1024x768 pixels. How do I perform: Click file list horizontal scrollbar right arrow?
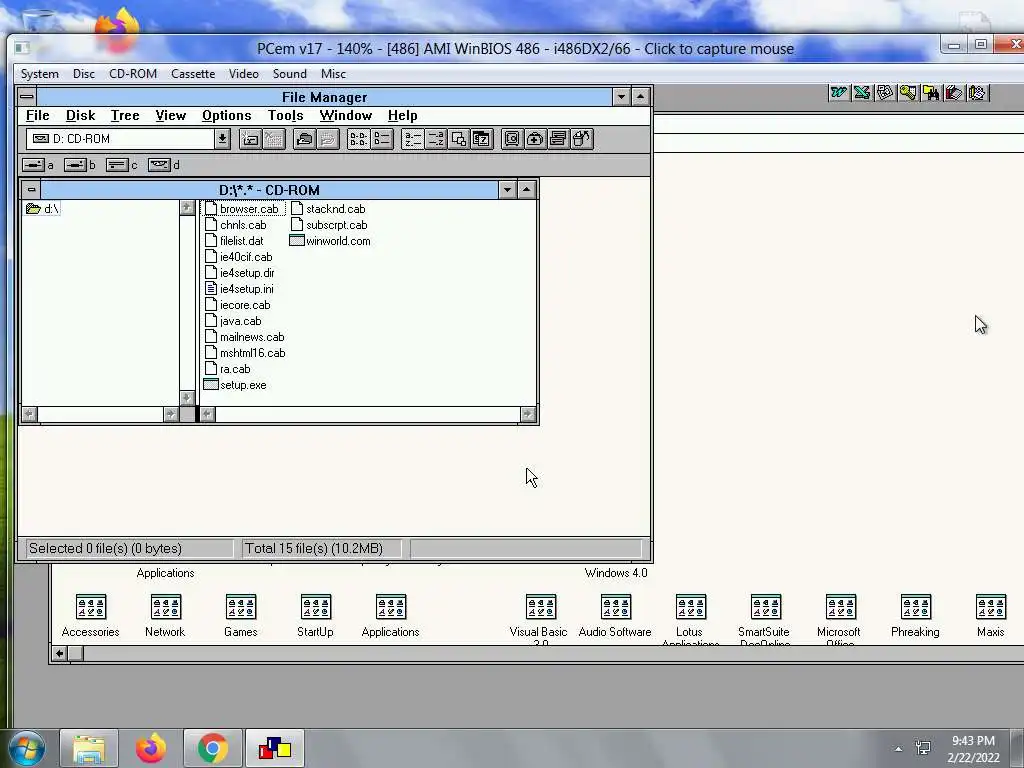[528, 414]
